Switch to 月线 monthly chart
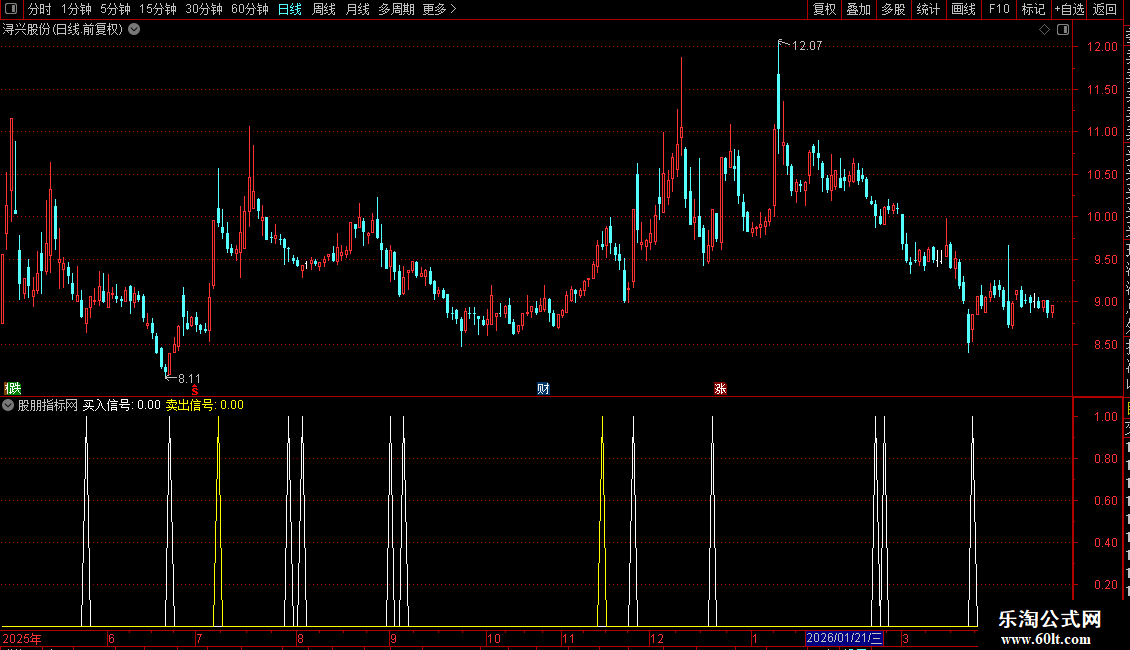The width and height of the screenshot is (1130, 650). (x=357, y=9)
